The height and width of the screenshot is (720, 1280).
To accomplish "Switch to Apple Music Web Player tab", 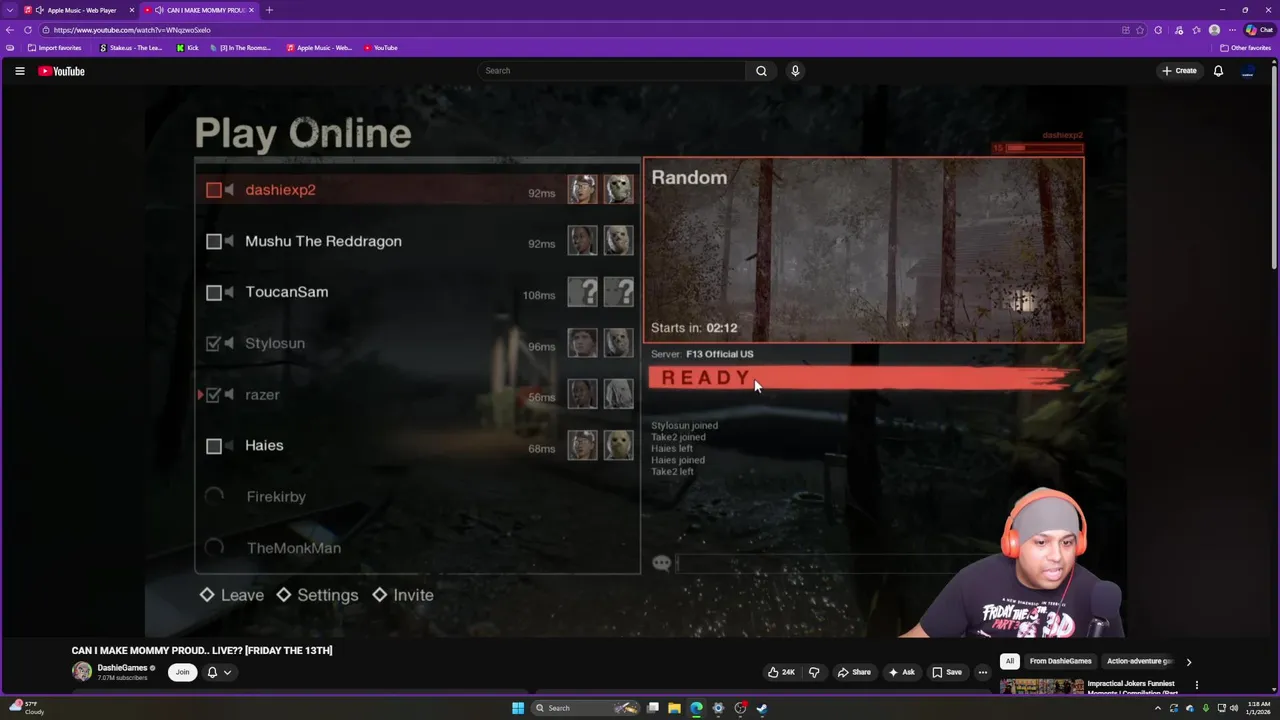I will tap(78, 10).
